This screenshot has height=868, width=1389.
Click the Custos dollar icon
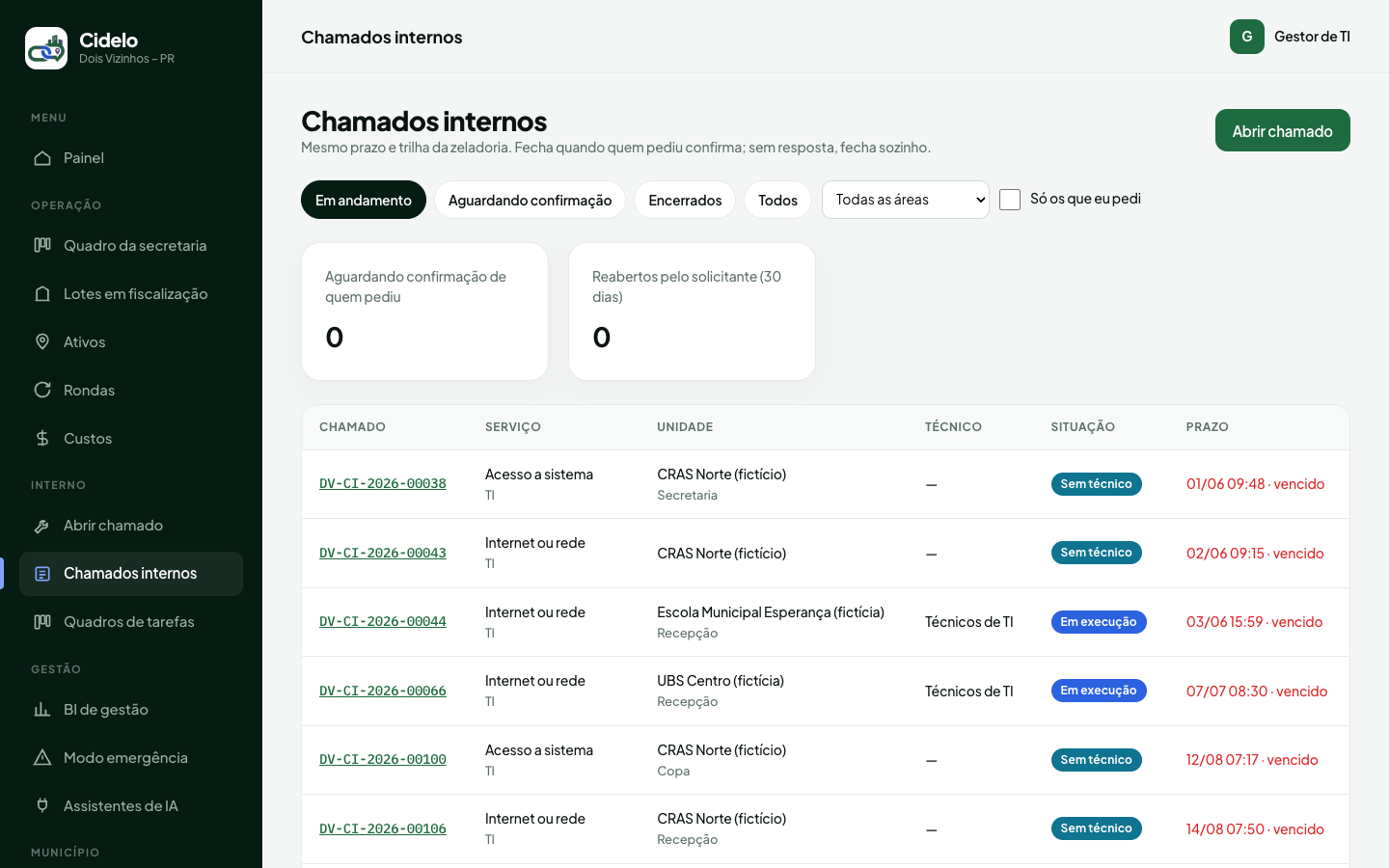coord(42,439)
